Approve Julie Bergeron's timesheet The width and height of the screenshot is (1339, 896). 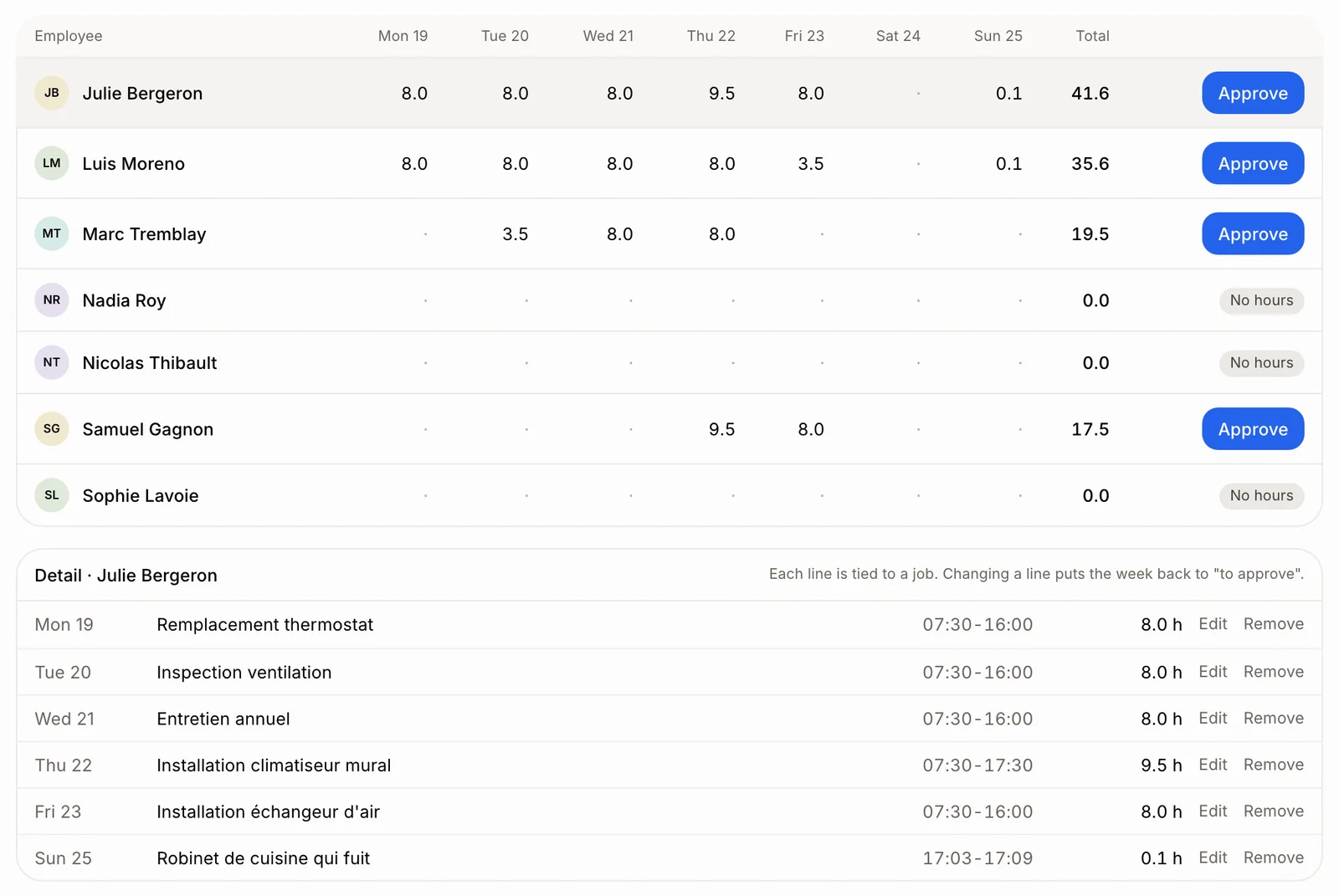(1253, 93)
